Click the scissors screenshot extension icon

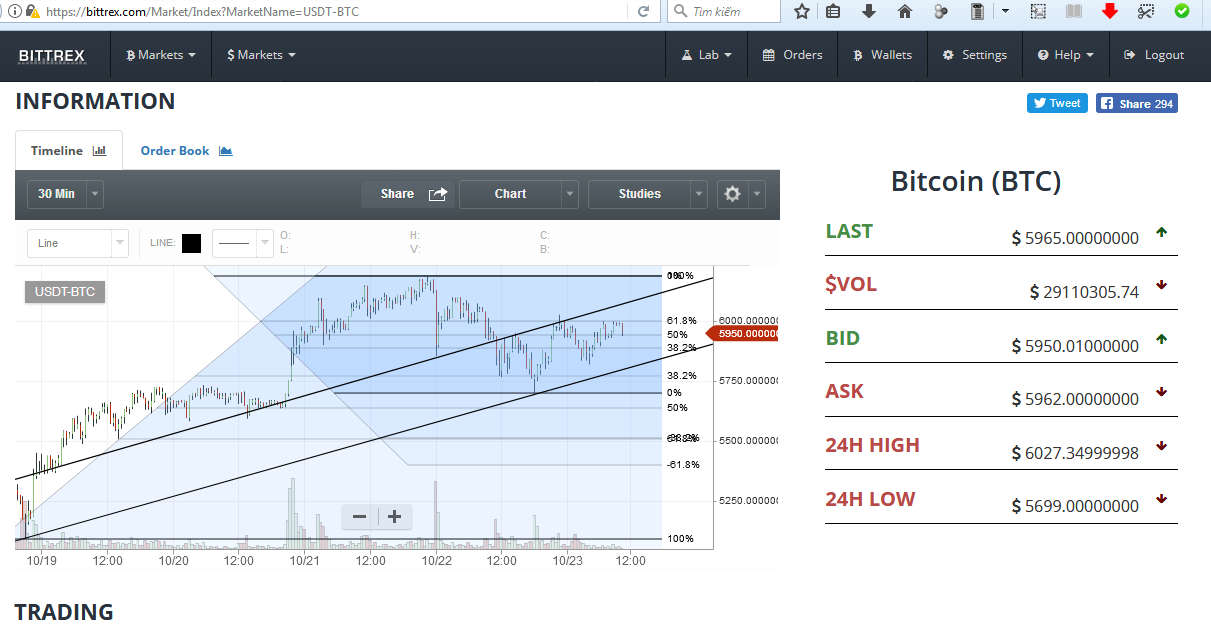click(x=1146, y=11)
